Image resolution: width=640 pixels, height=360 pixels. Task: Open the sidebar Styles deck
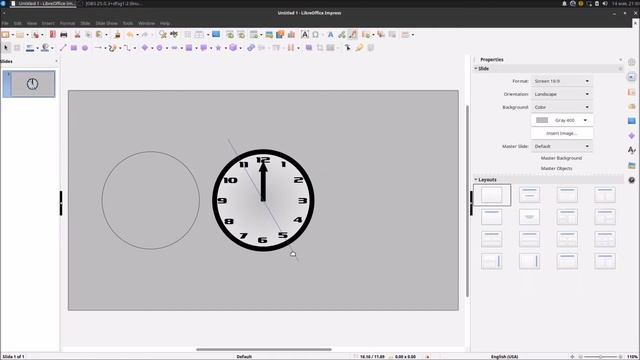632,150
